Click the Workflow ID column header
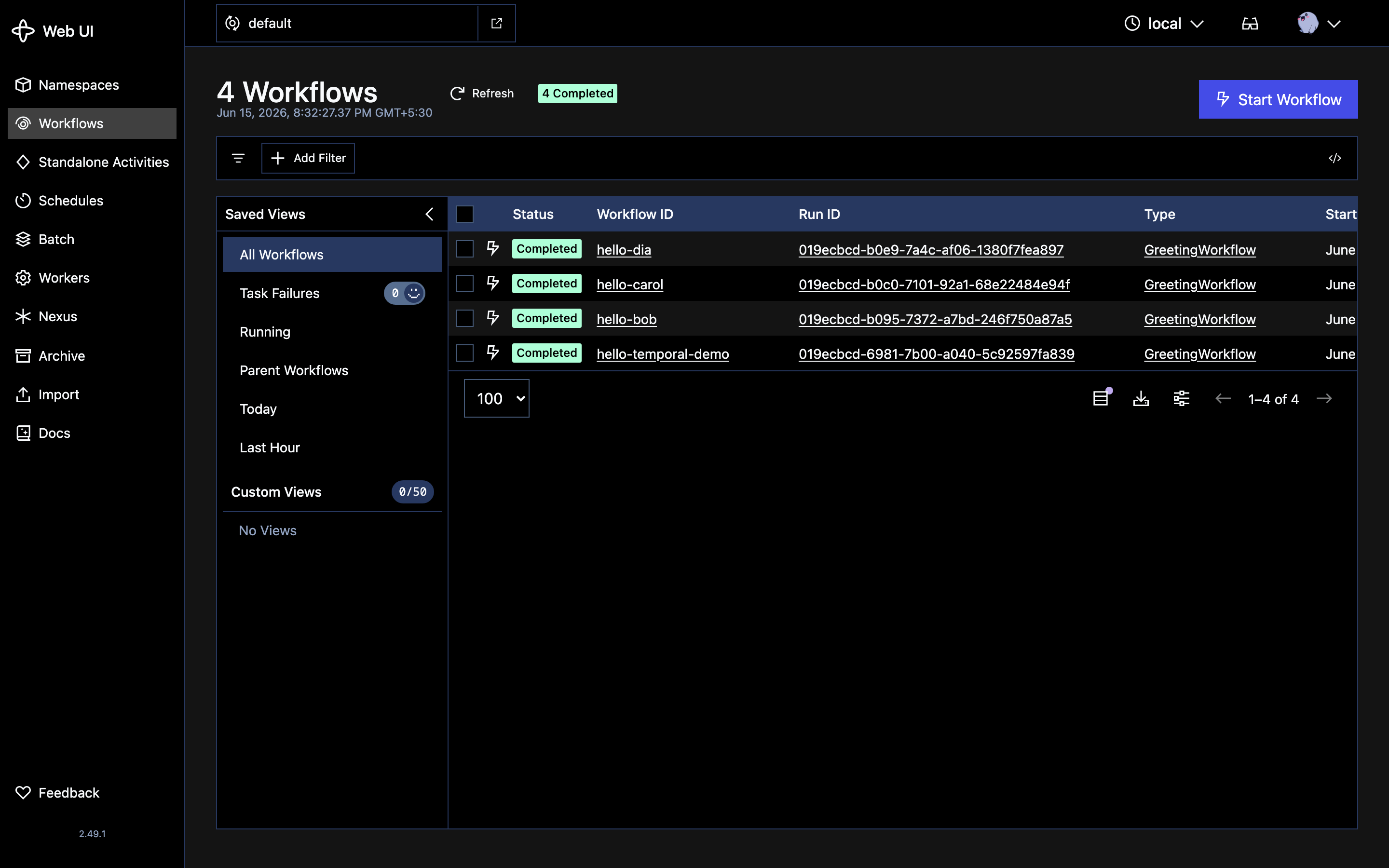The height and width of the screenshot is (868, 1389). 635,214
